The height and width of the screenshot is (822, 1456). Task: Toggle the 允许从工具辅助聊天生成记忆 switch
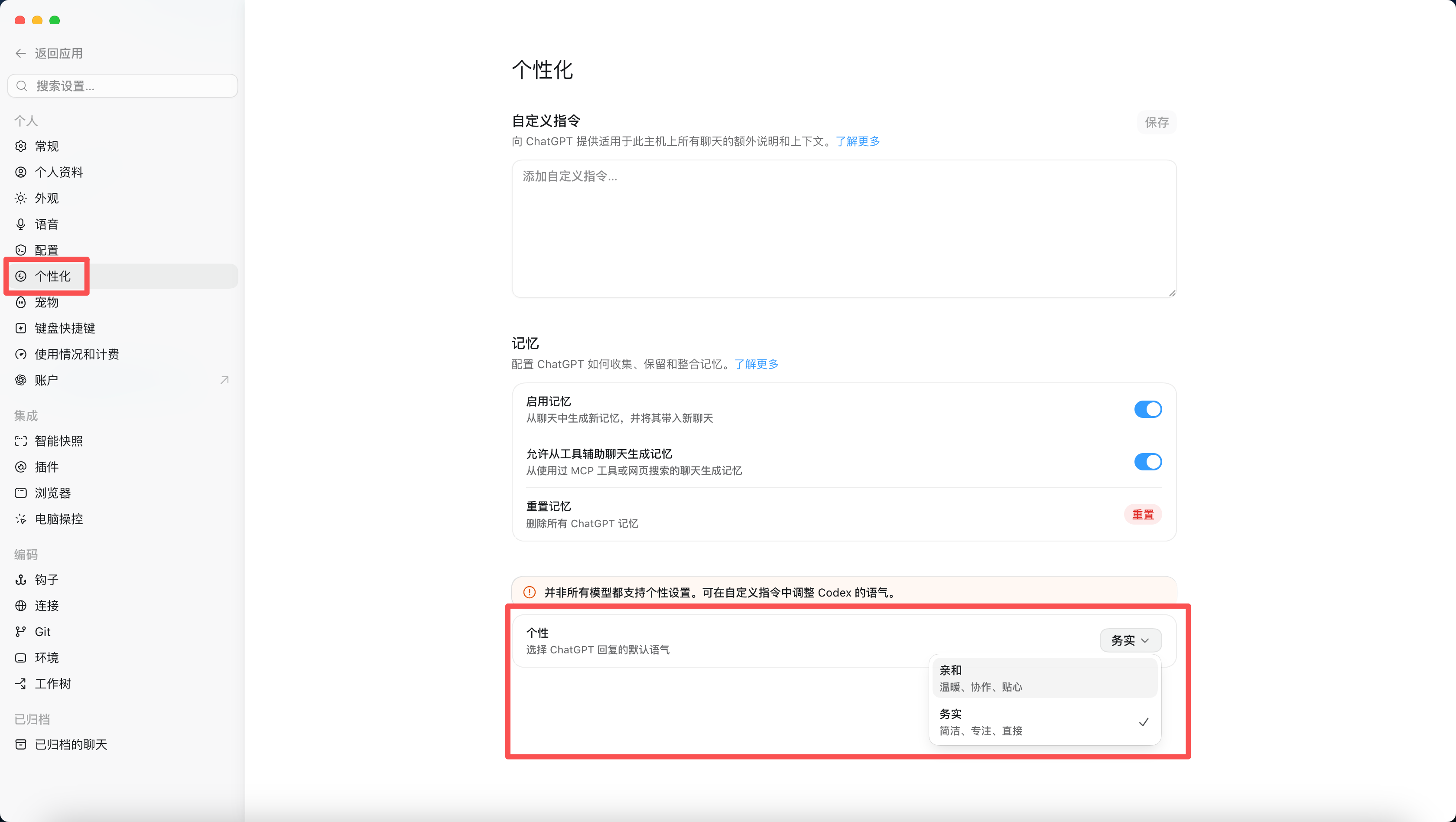pos(1148,461)
